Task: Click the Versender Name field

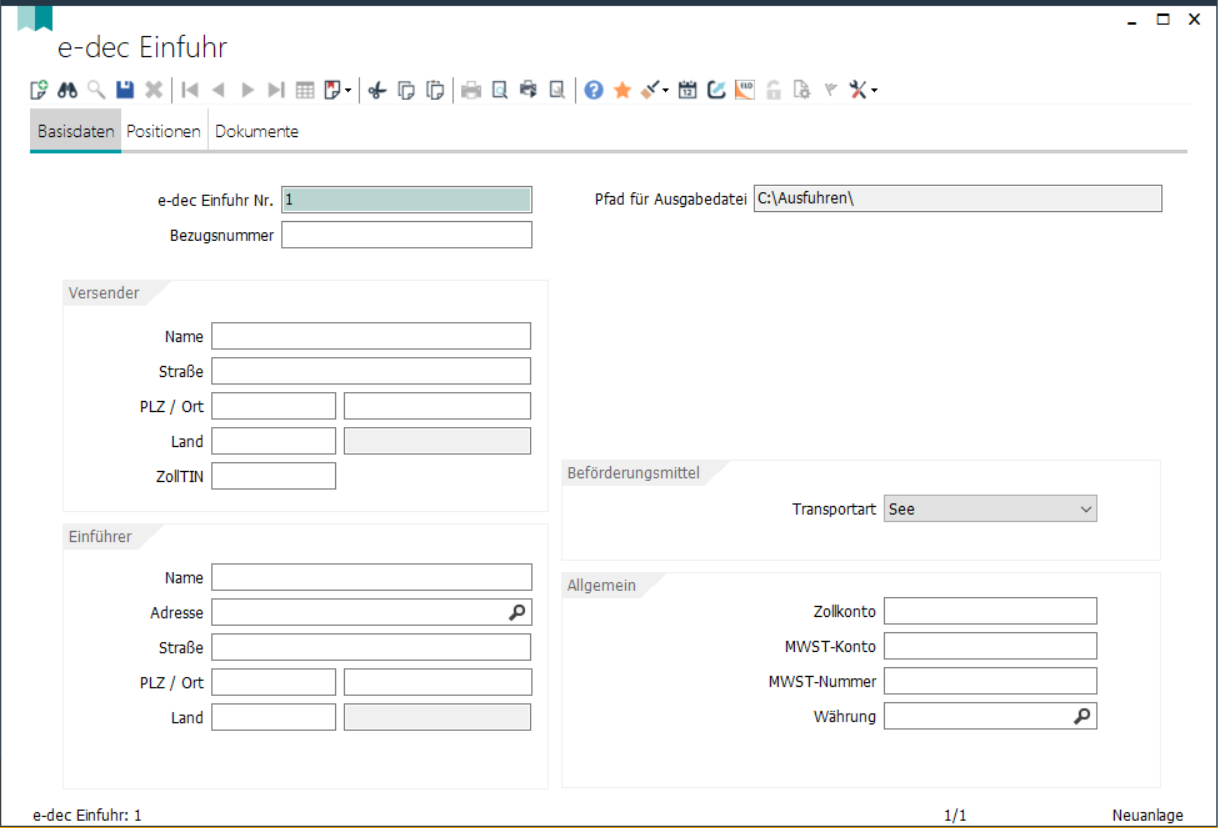Action: 371,336
